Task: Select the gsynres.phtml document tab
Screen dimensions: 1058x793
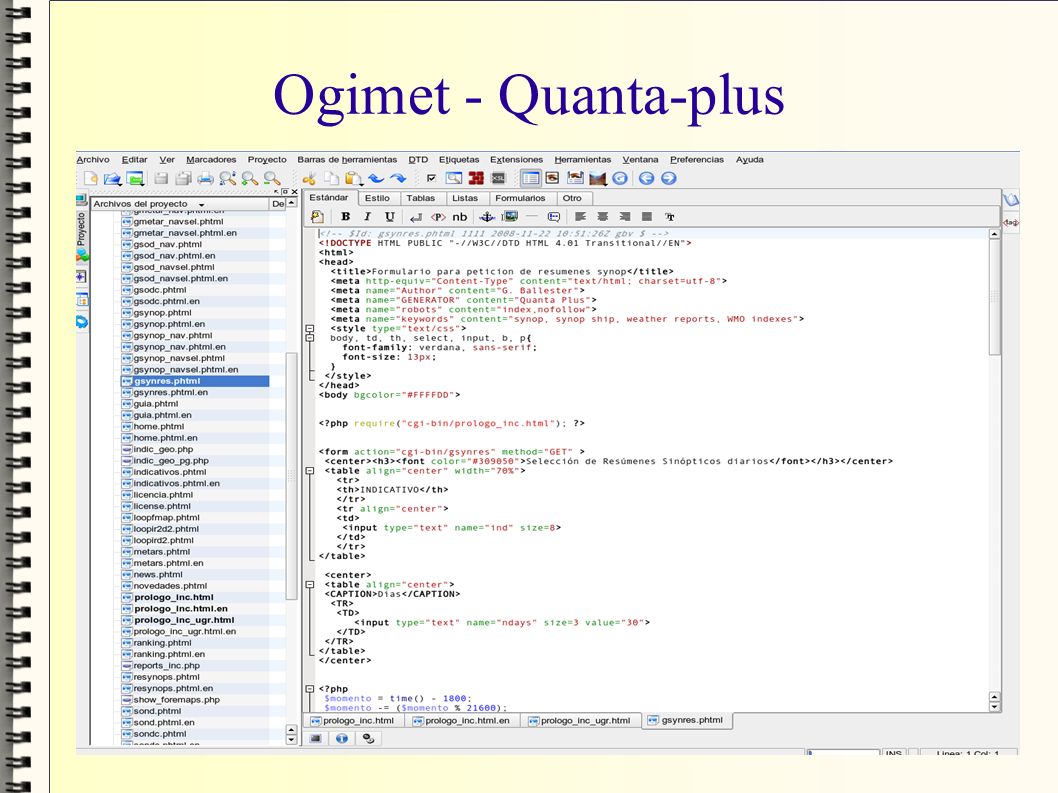Action: click(686, 720)
